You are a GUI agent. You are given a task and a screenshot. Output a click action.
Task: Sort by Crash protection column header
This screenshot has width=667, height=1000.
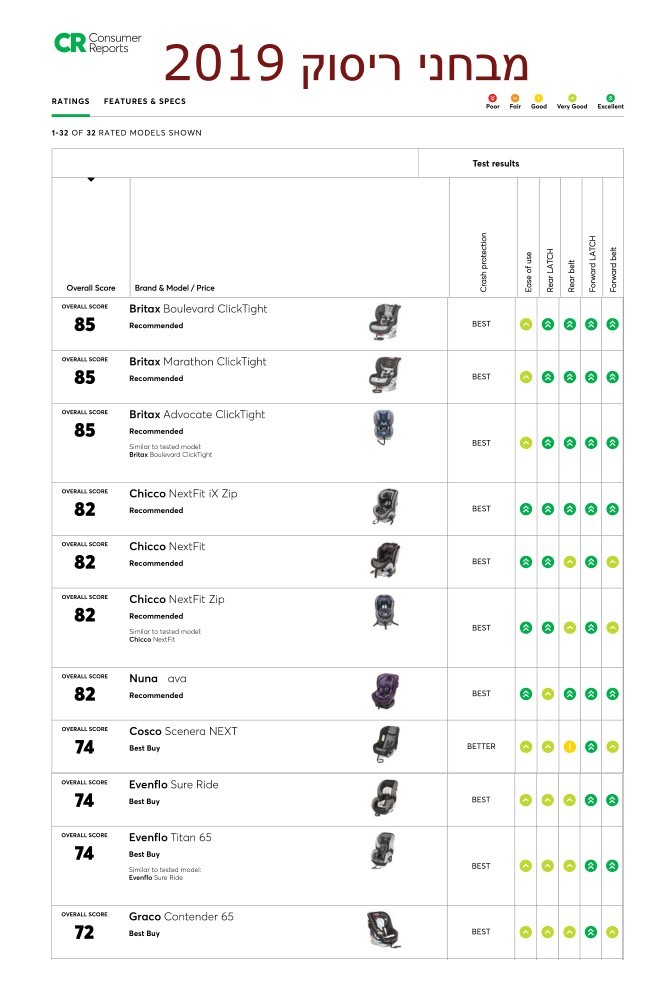(483, 262)
